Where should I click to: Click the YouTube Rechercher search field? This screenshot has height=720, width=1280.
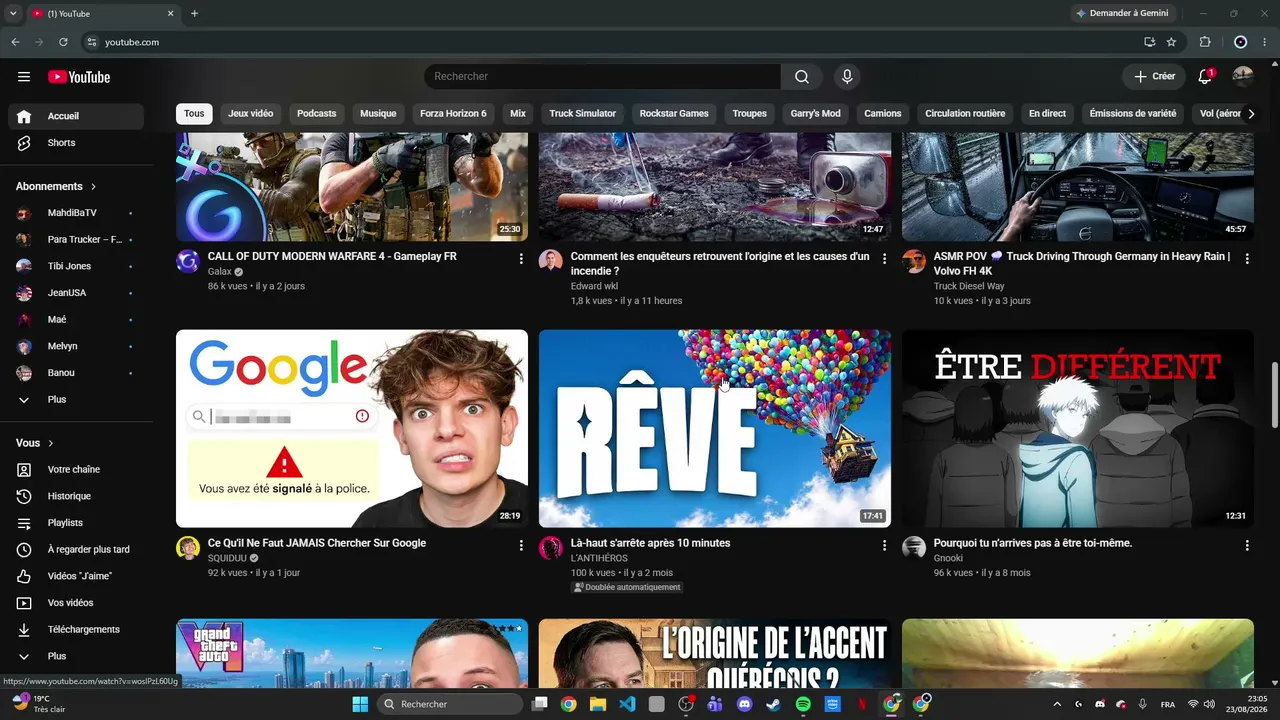pos(602,77)
